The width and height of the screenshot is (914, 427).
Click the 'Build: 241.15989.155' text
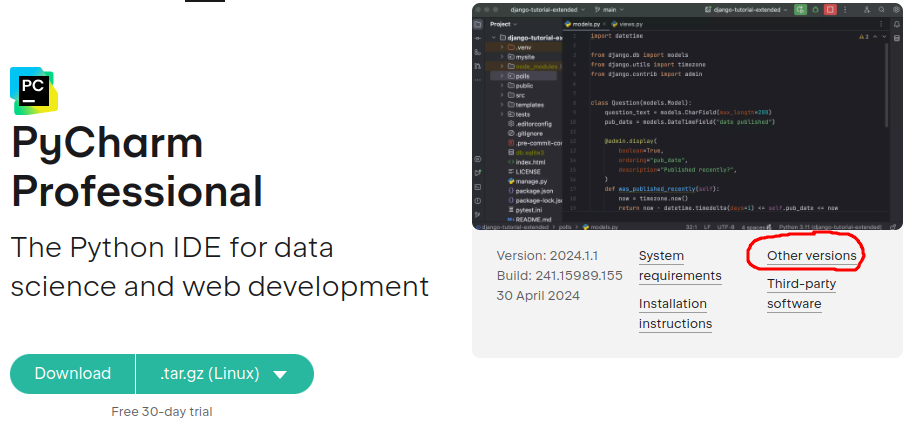click(x=560, y=276)
